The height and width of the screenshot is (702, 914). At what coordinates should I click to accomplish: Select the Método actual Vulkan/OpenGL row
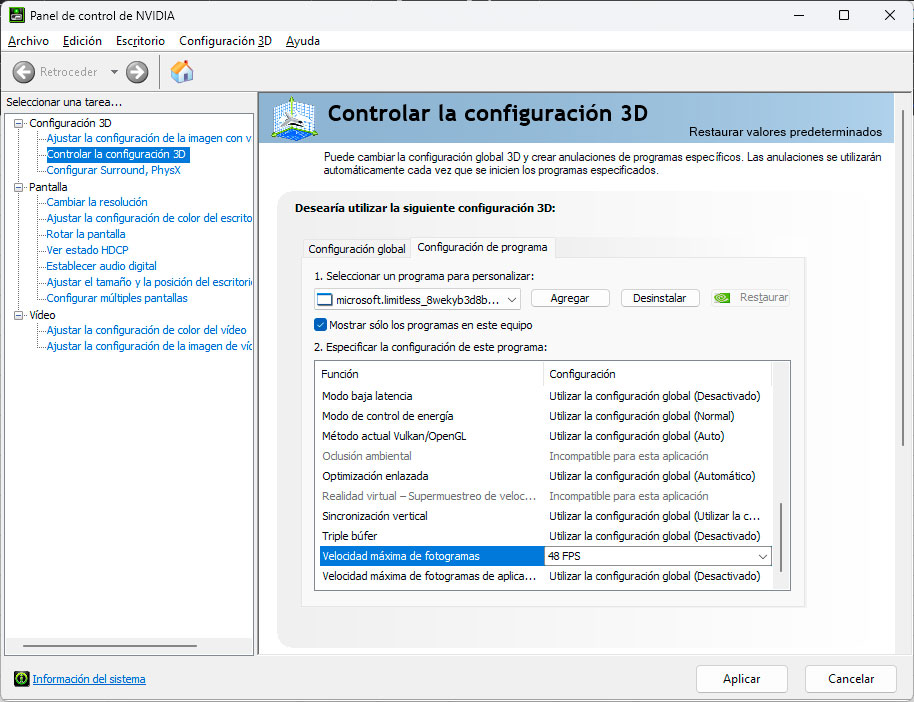point(545,436)
